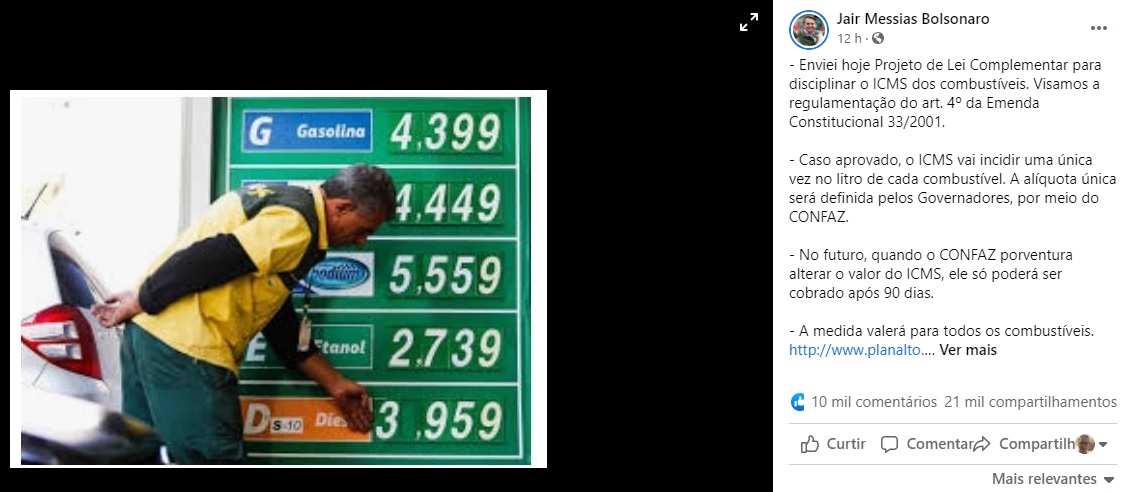1122x492 pixels.
Task: Open the Mais relevantes comment sorting dropdown
Action: (x=1053, y=478)
